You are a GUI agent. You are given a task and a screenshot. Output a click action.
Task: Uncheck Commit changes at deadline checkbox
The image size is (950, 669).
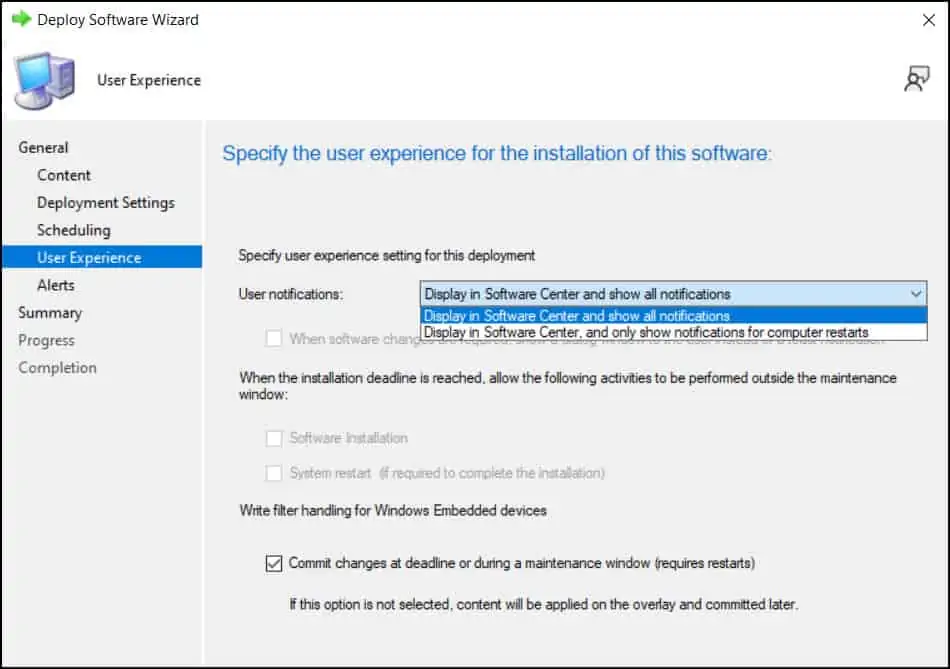pos(274,564)
